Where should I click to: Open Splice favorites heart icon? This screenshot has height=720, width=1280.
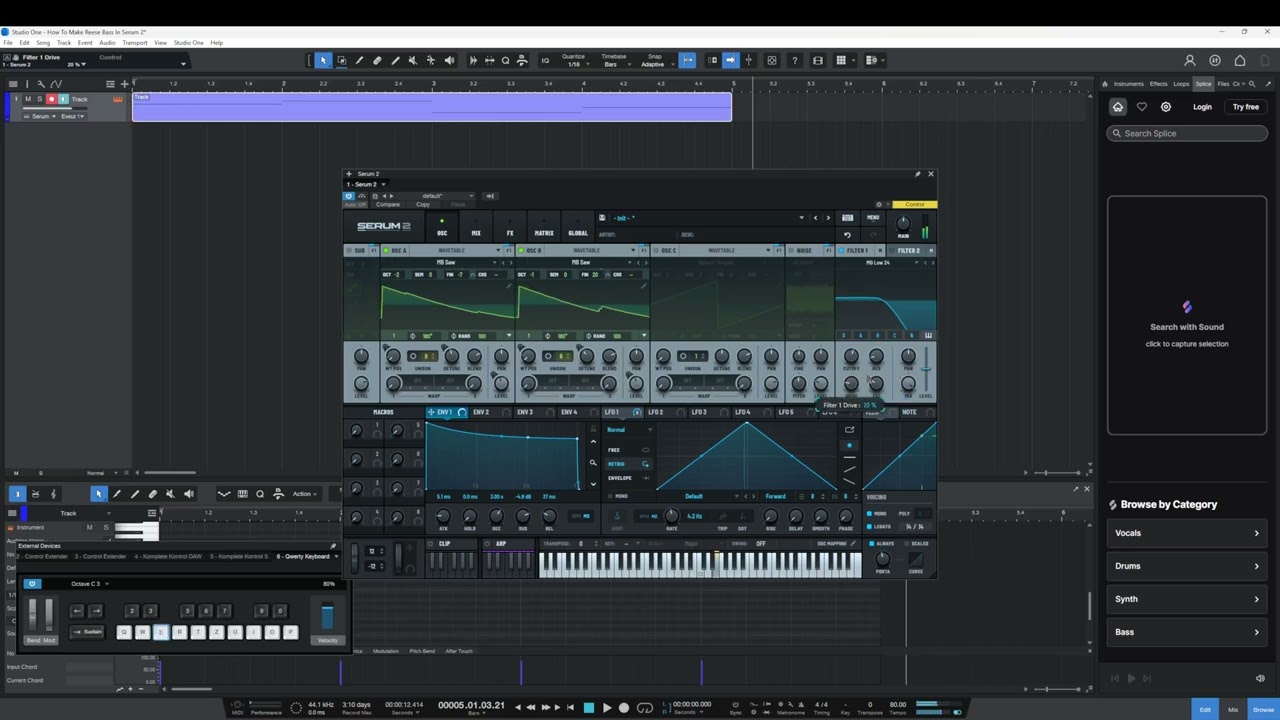1142,107
